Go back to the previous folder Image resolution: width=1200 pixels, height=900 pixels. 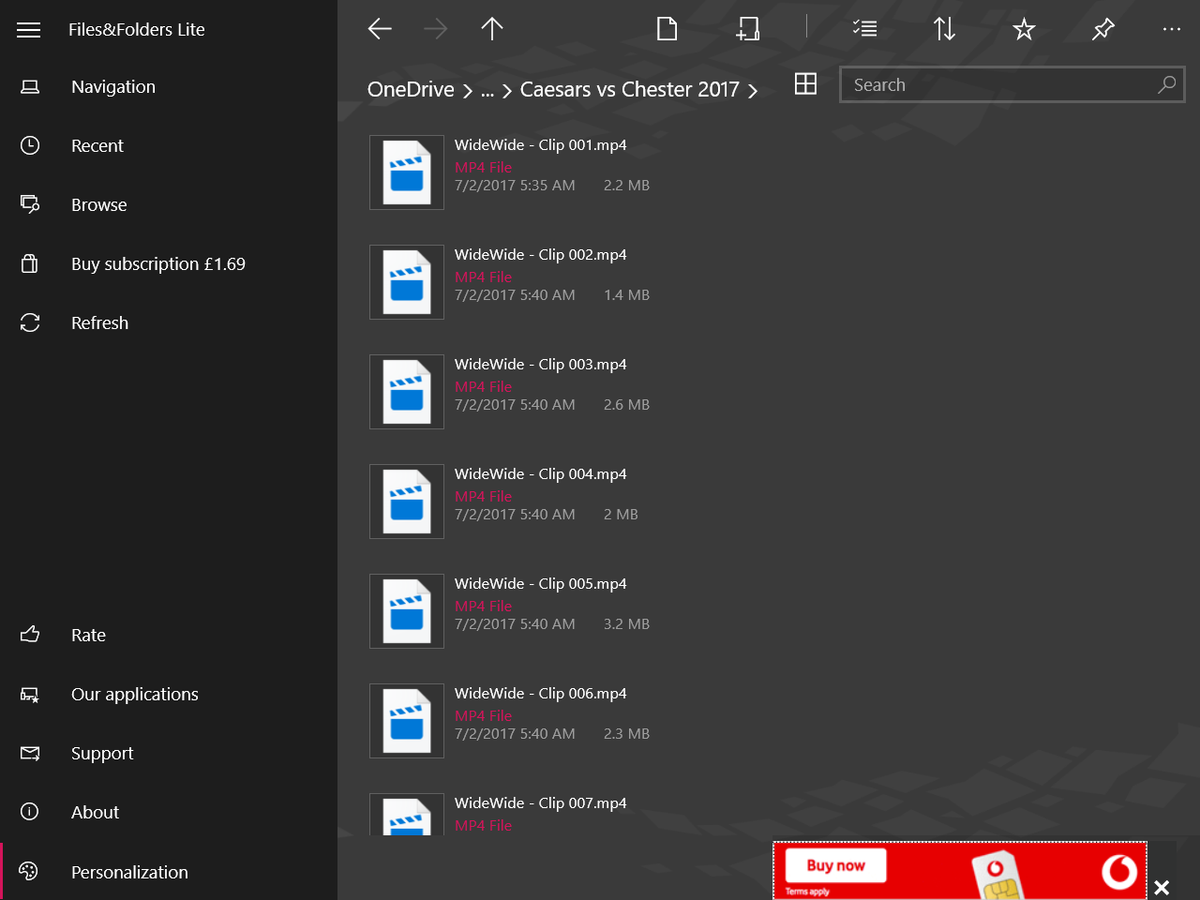coord(379,28)
